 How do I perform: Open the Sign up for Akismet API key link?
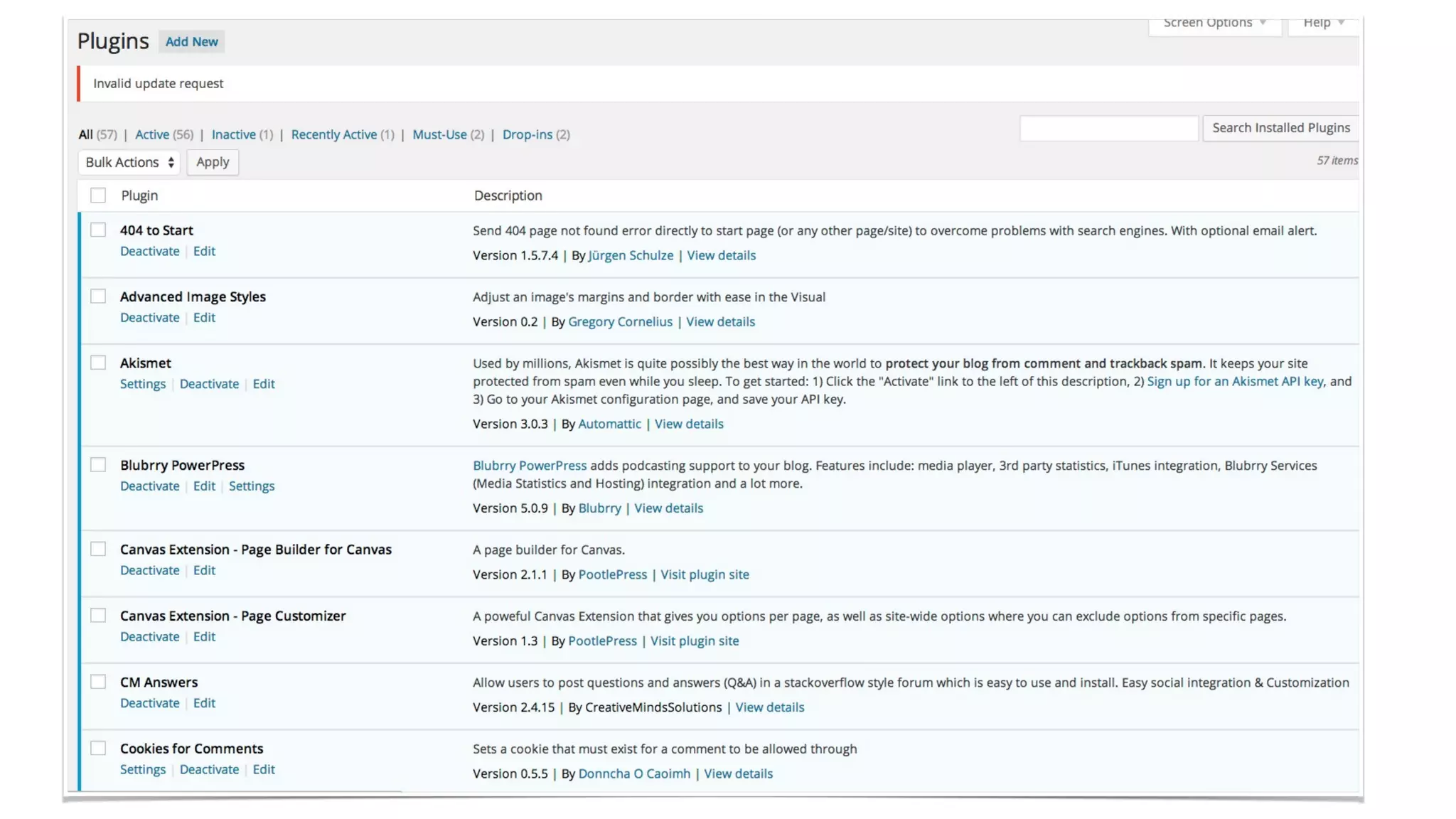click(x=1234, y=382)
